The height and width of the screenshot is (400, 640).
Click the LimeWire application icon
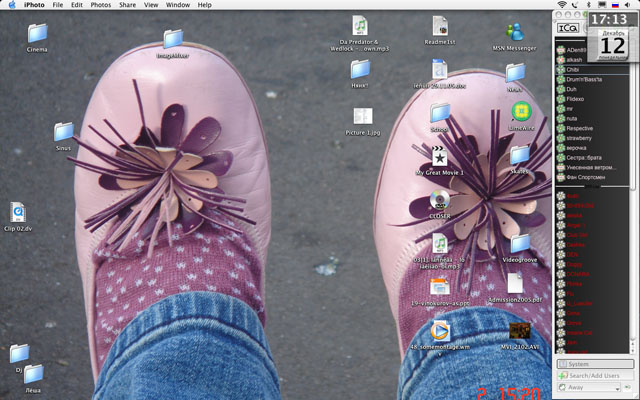click(x=520, y=112)
